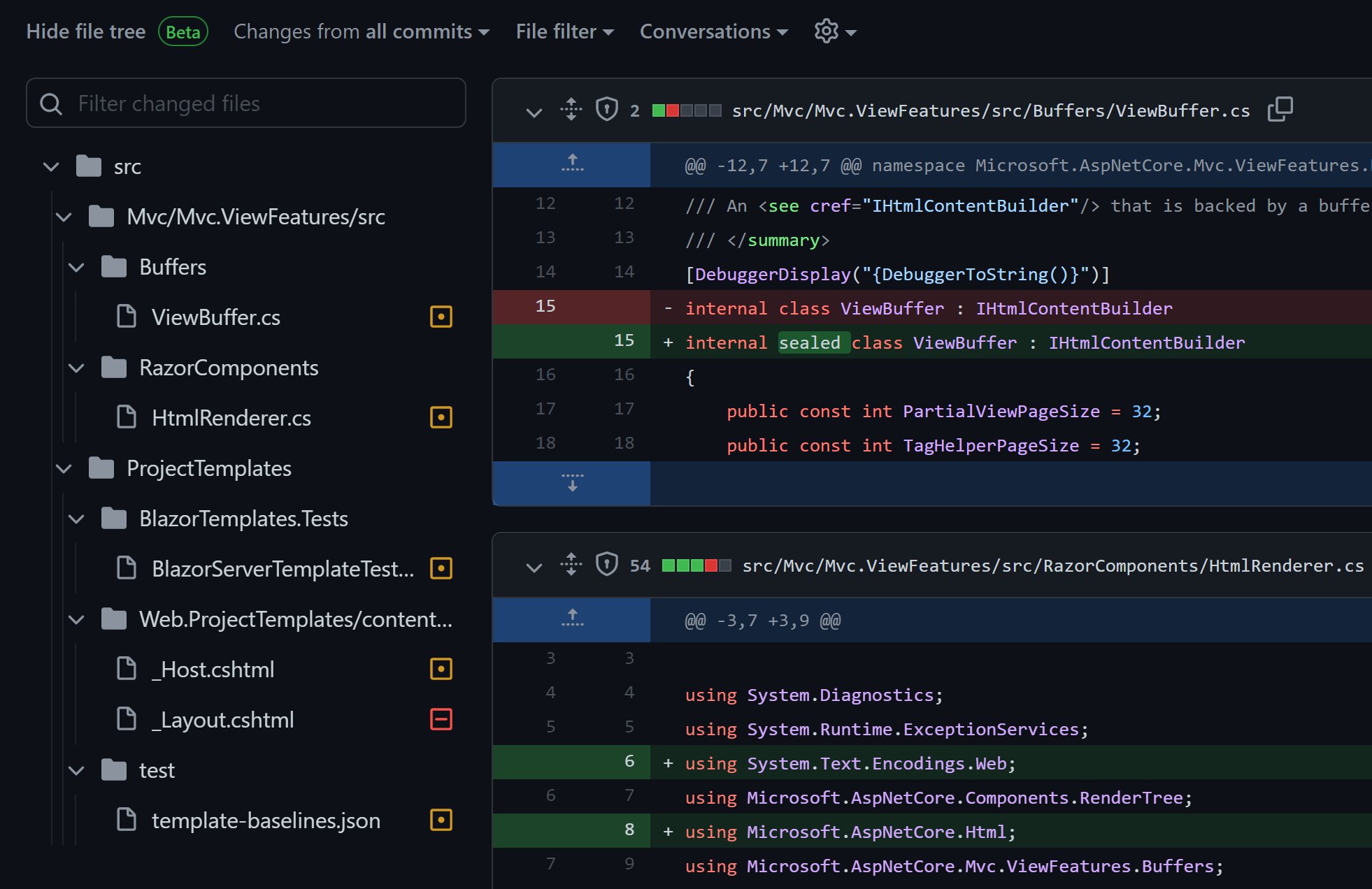Click the diff stat squares on HtmlRenderer.cs header
The image size is (1372, 889).
click(x=696, y=565)
